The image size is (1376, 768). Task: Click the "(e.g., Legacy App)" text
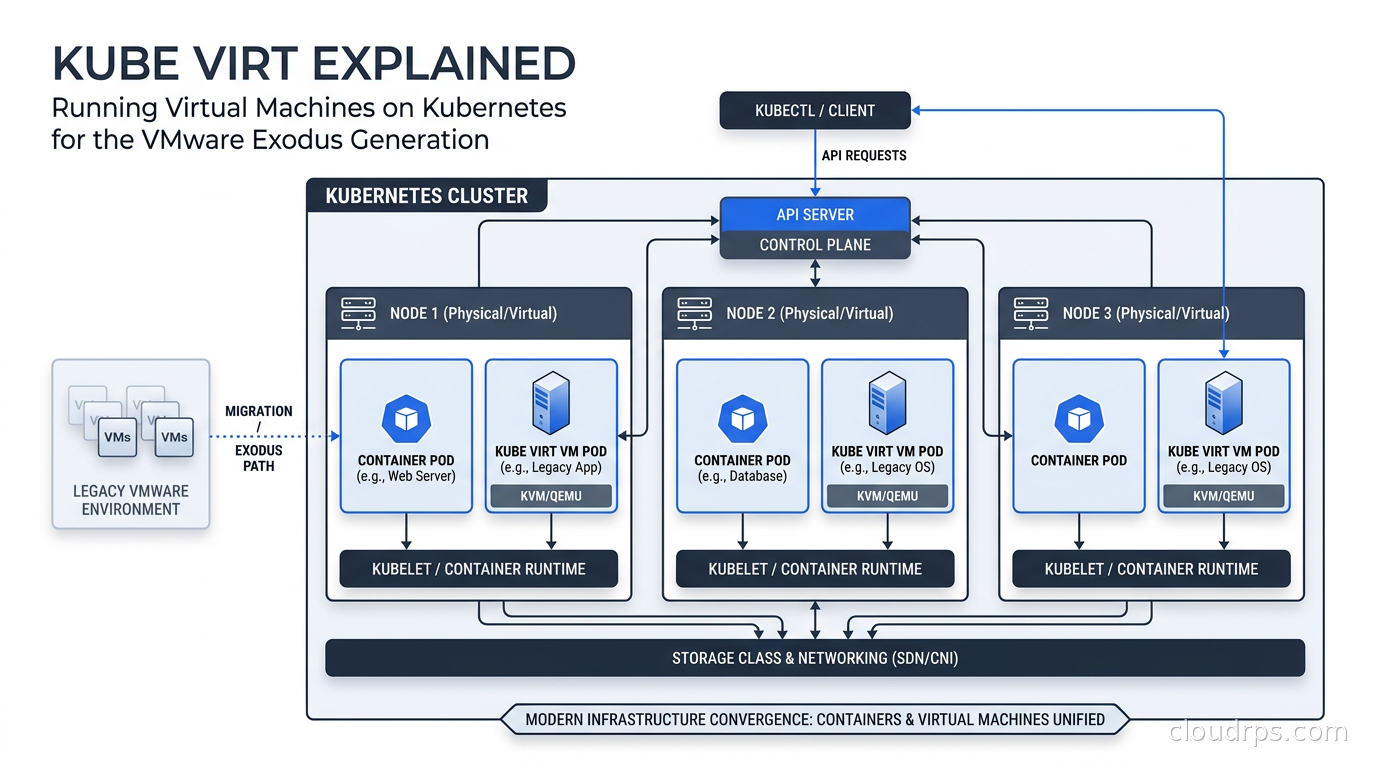point(551,468)
